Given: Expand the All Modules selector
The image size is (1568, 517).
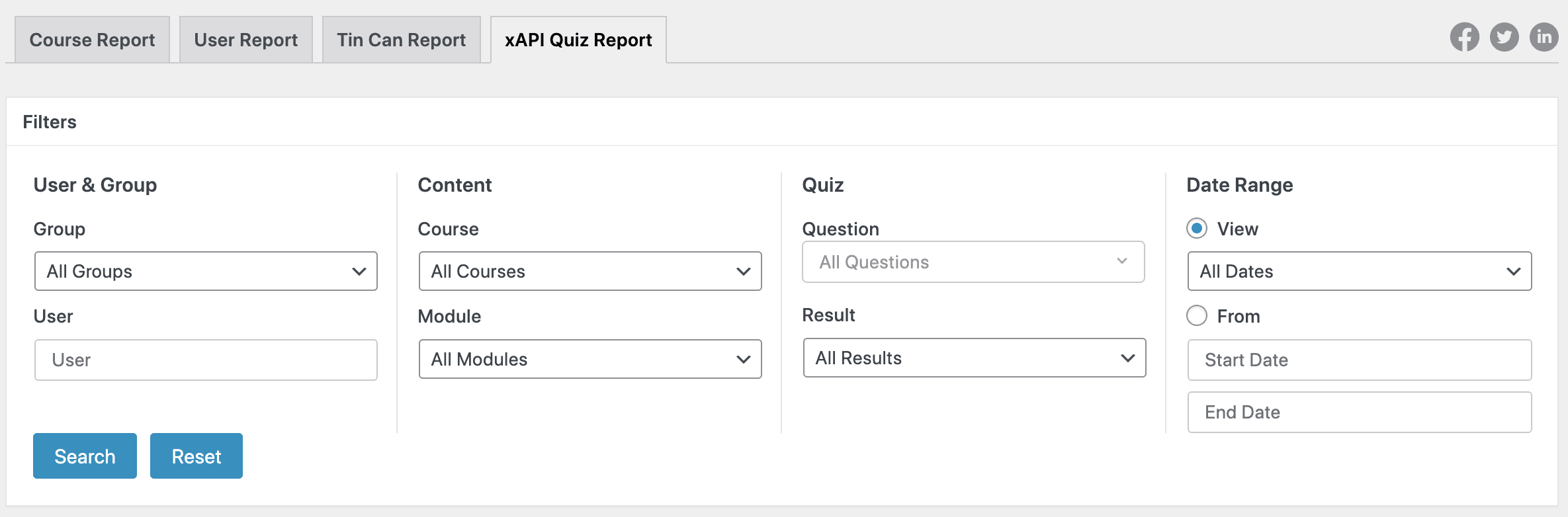Looking at the screenshot, I should pos(589,359).
